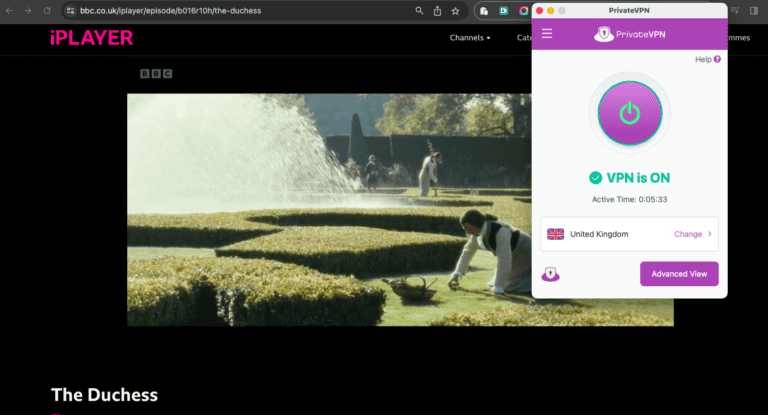The height and width of the screenshot is (415, 768).
Task: Click the search magnifier icon in the address bar
Action: tap(419, 10)
